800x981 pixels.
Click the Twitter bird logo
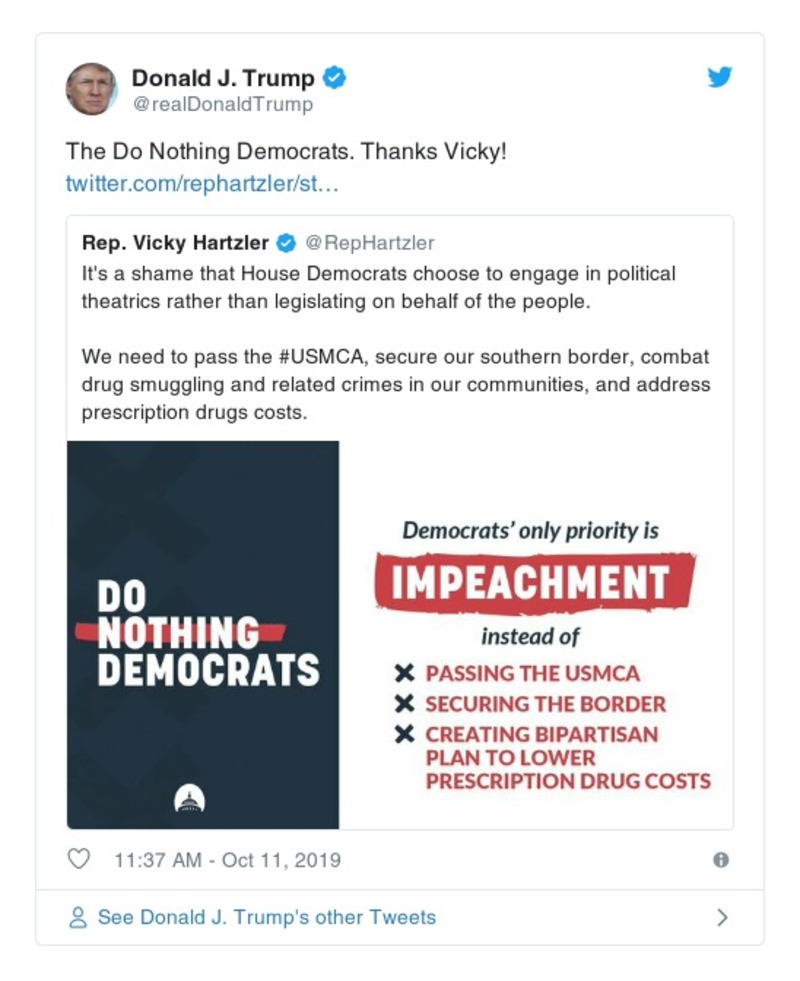(720, 76)
